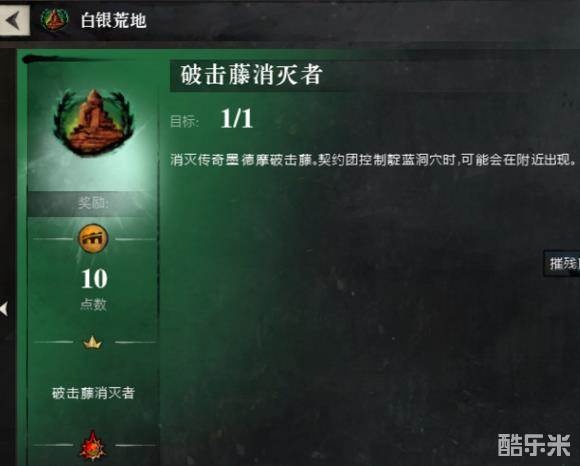Click the 点数 points label

point(93,304)
